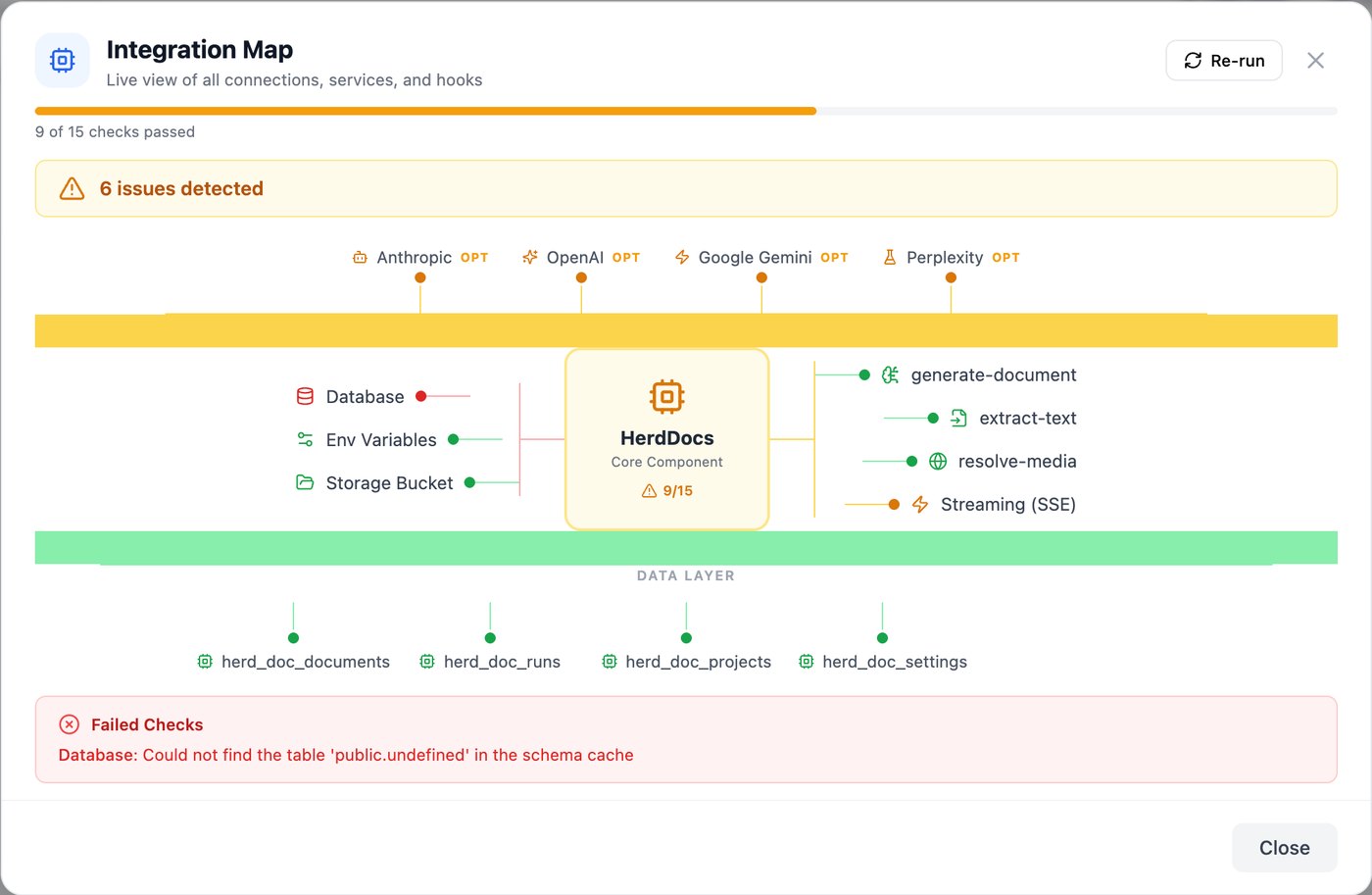Click the warning triangle in issues banner
1372x895 pixels.
point(72,188)
